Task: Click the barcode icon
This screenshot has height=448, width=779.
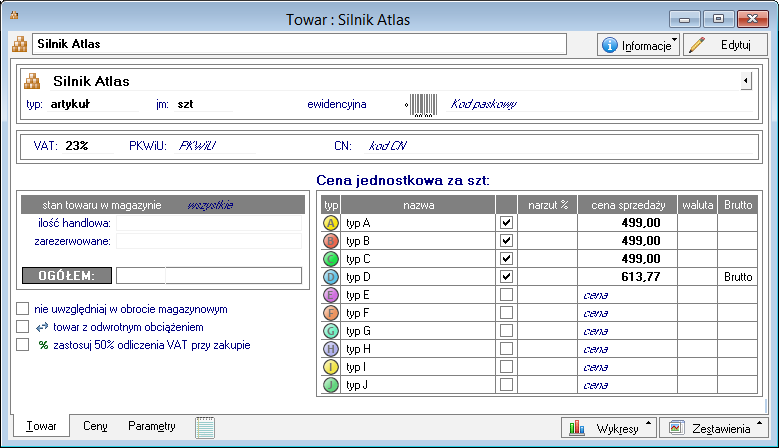Action: click(x=423, y=105)
